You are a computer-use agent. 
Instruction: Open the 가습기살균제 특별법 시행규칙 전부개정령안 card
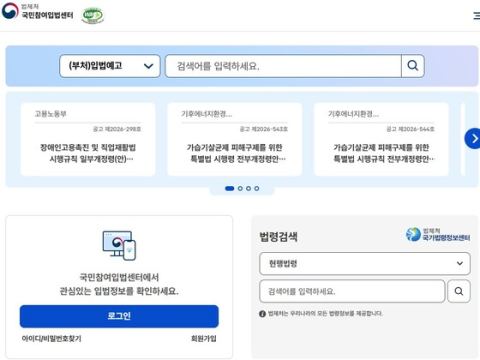pos(381,139)
